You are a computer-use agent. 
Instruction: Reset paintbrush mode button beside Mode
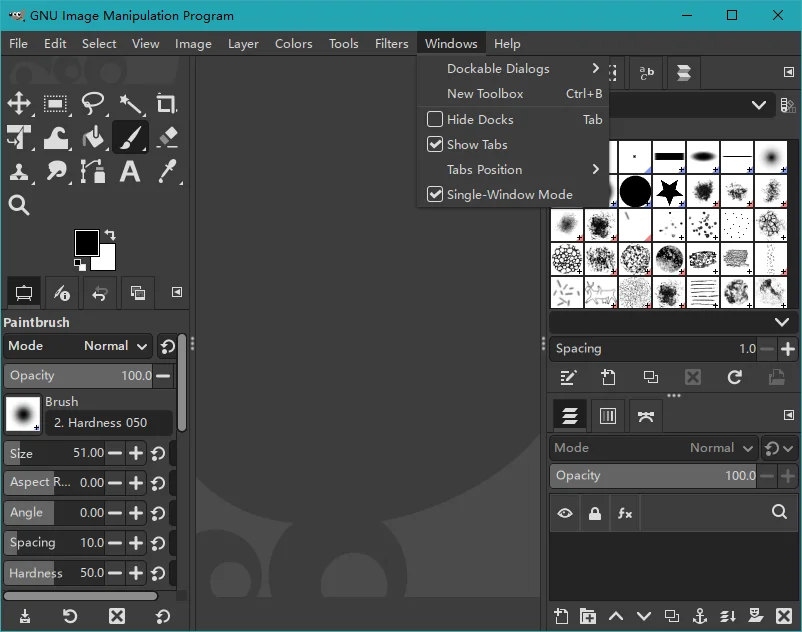click(x=167, y=346)
